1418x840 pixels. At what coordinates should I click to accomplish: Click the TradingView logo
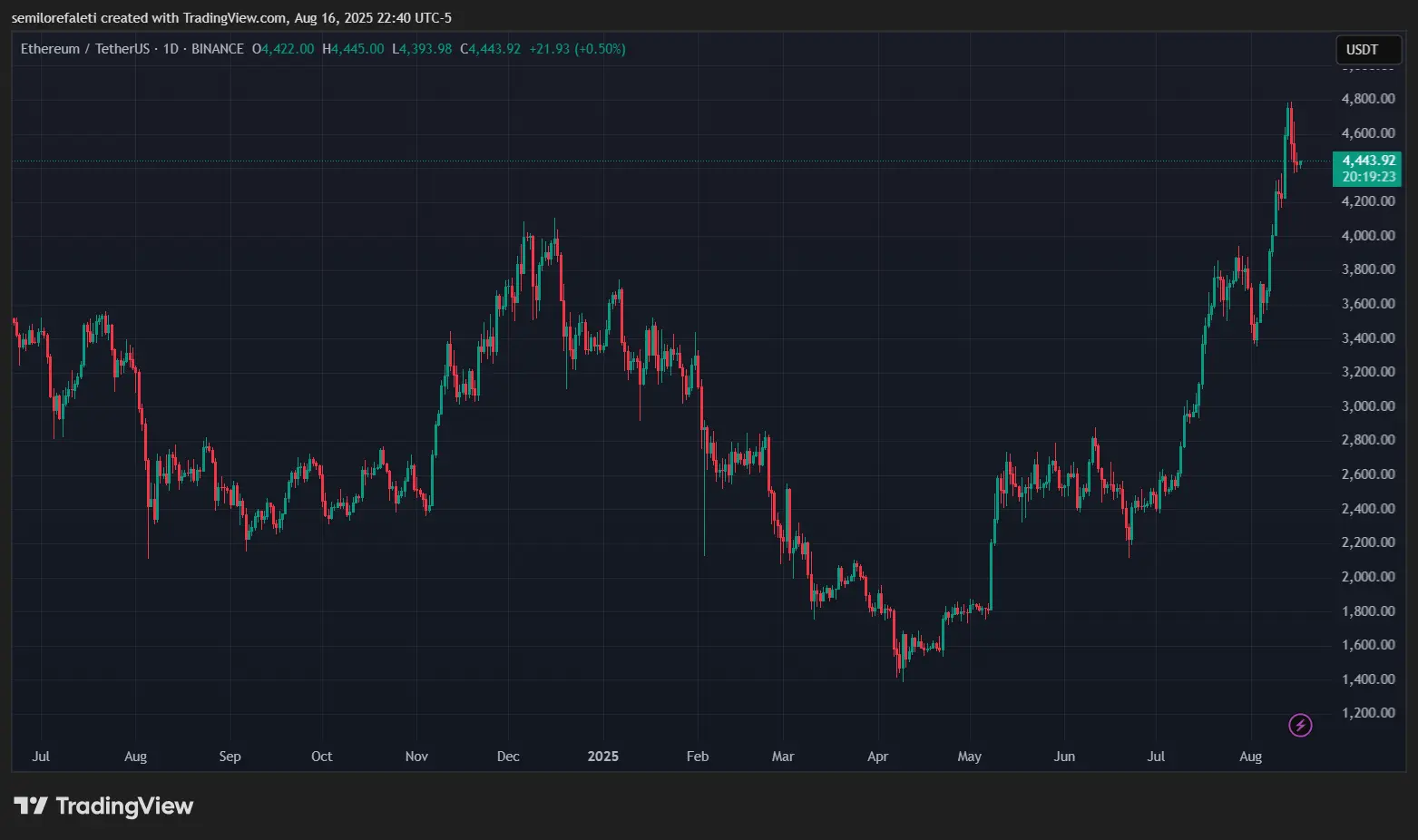pos(104,806)
